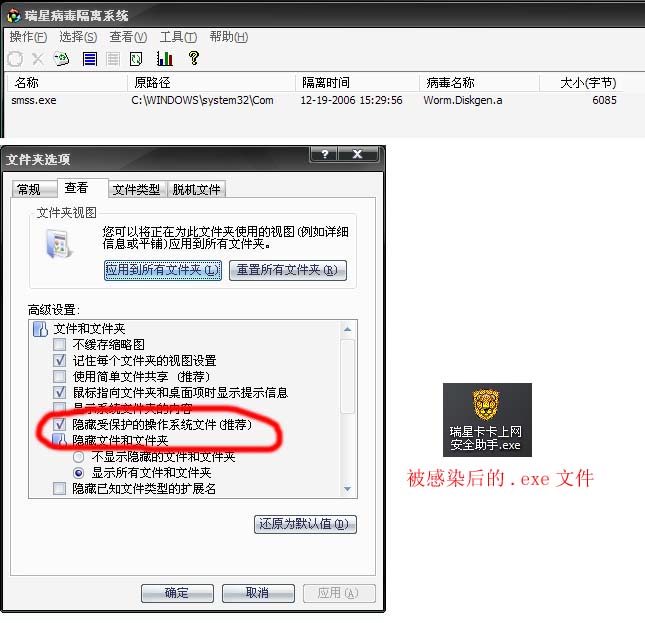Click the 应用 (A) button

339,593
